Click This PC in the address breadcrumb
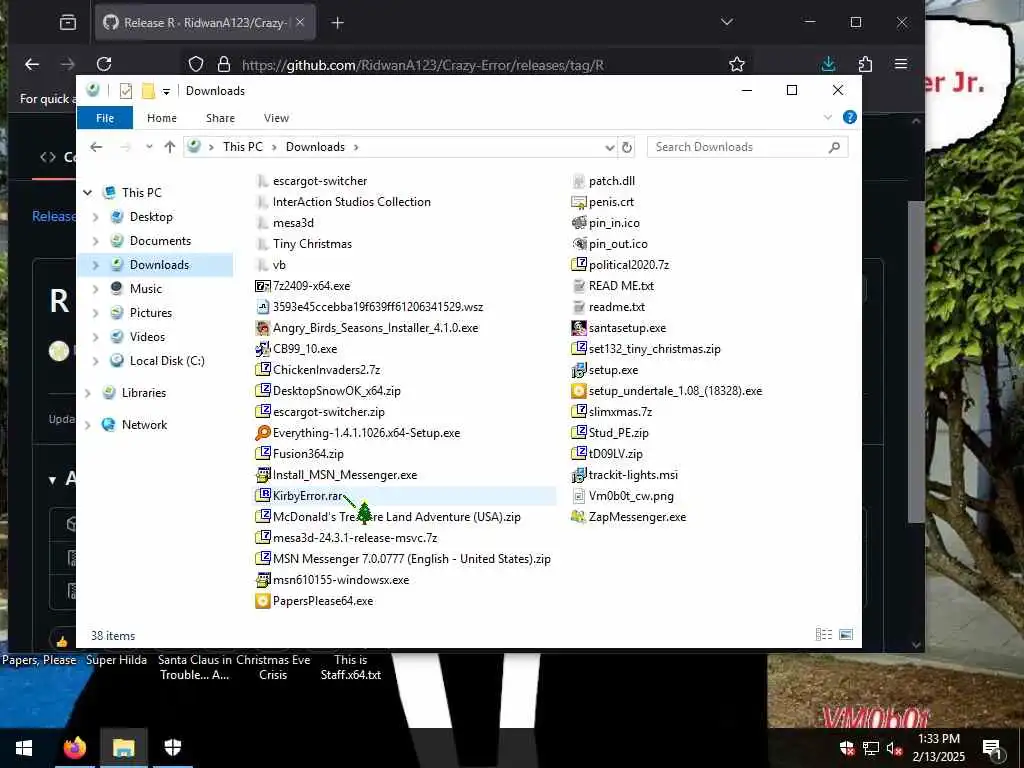Viewport: 1024px width, 768px height. [243, 147]
